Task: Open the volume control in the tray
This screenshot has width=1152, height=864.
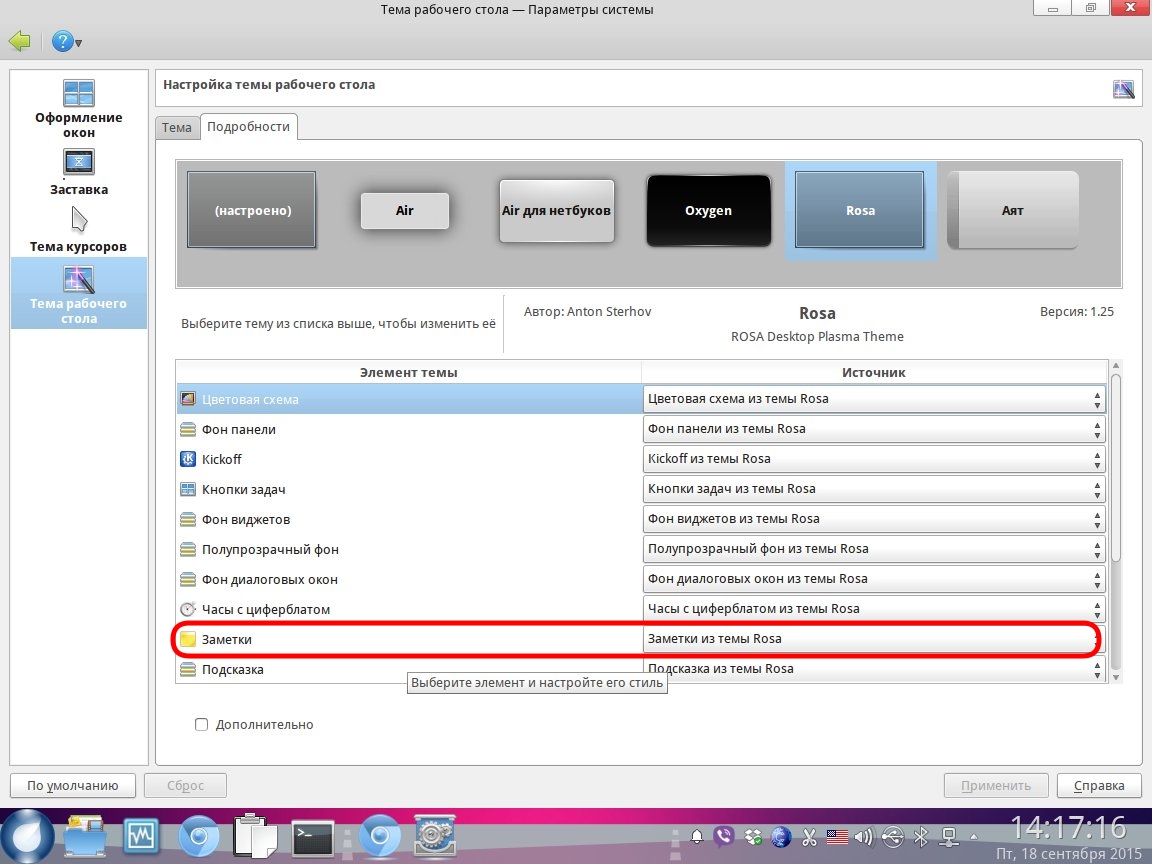Action: (x=864, y=837)
